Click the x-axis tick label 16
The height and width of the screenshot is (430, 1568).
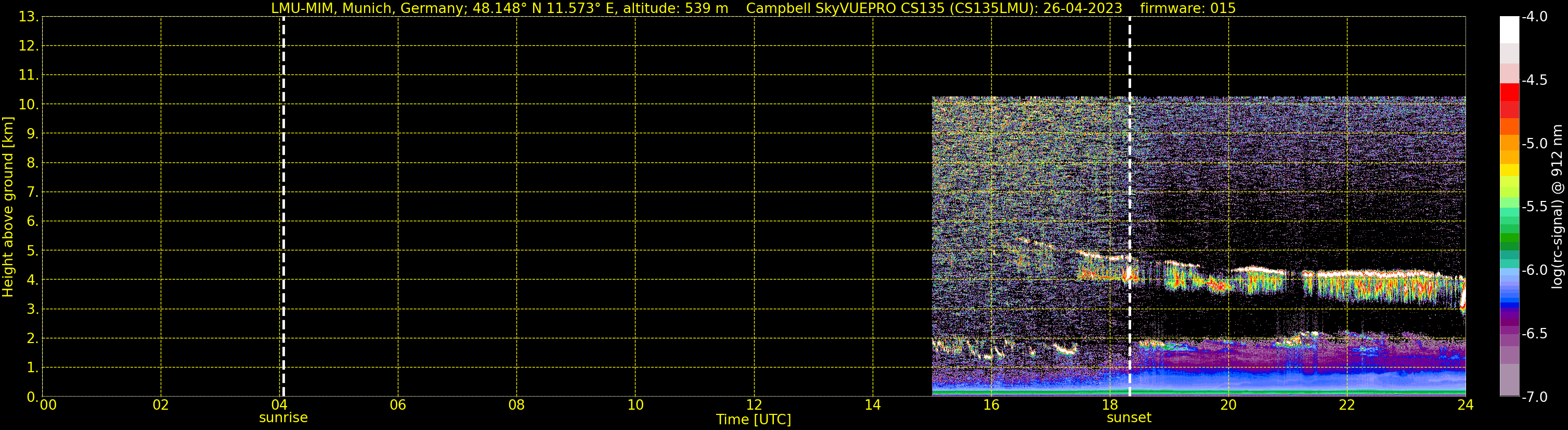992,405
